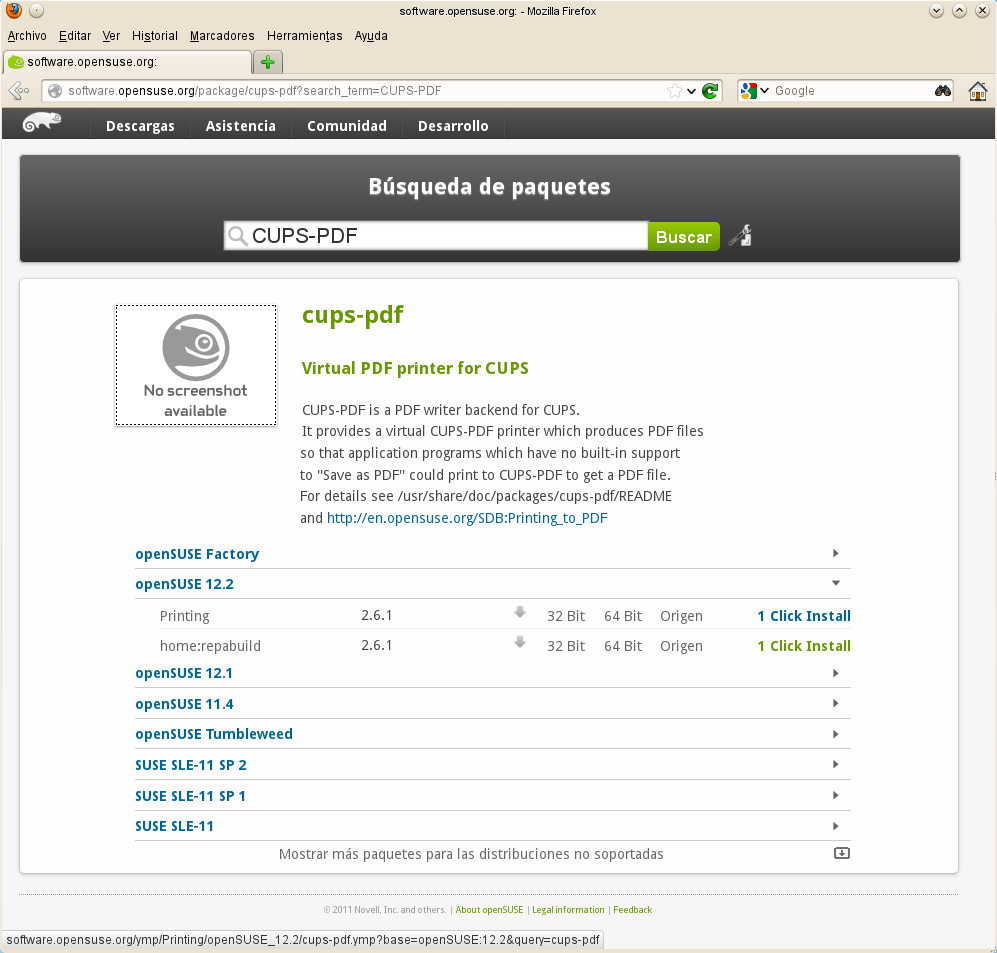Expand the SUSE SLE-11 SP 1 arrow
Image resolution: width=997 pixels, height=953 pixels.
pyautogui.click(x=835, y=795)
